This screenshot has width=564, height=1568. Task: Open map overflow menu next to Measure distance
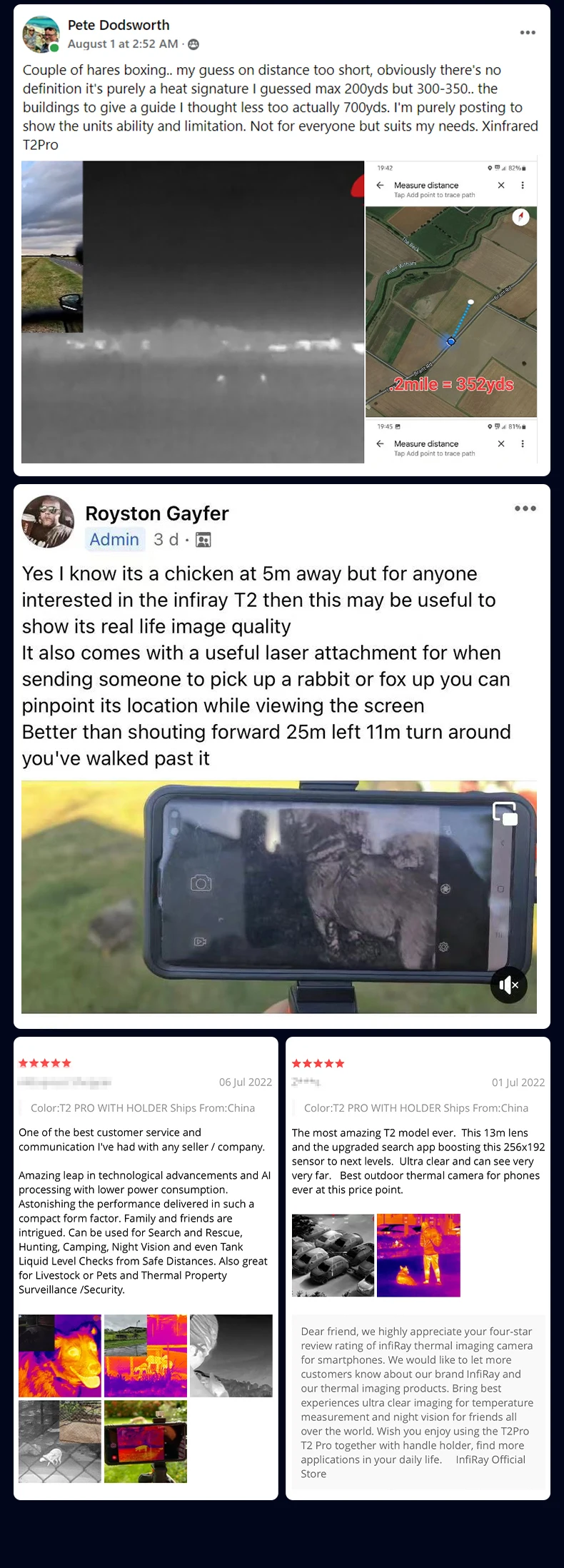[x=523, y=185]
